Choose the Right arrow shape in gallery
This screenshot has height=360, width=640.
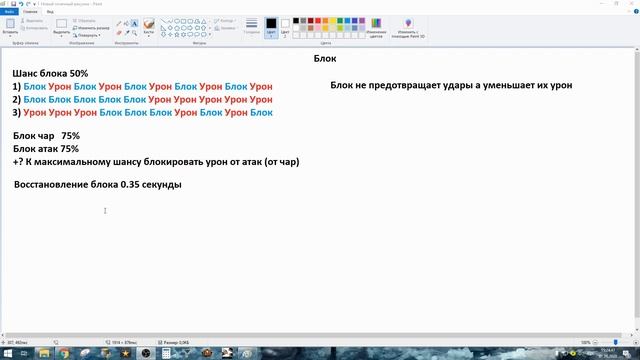point(190,28)
